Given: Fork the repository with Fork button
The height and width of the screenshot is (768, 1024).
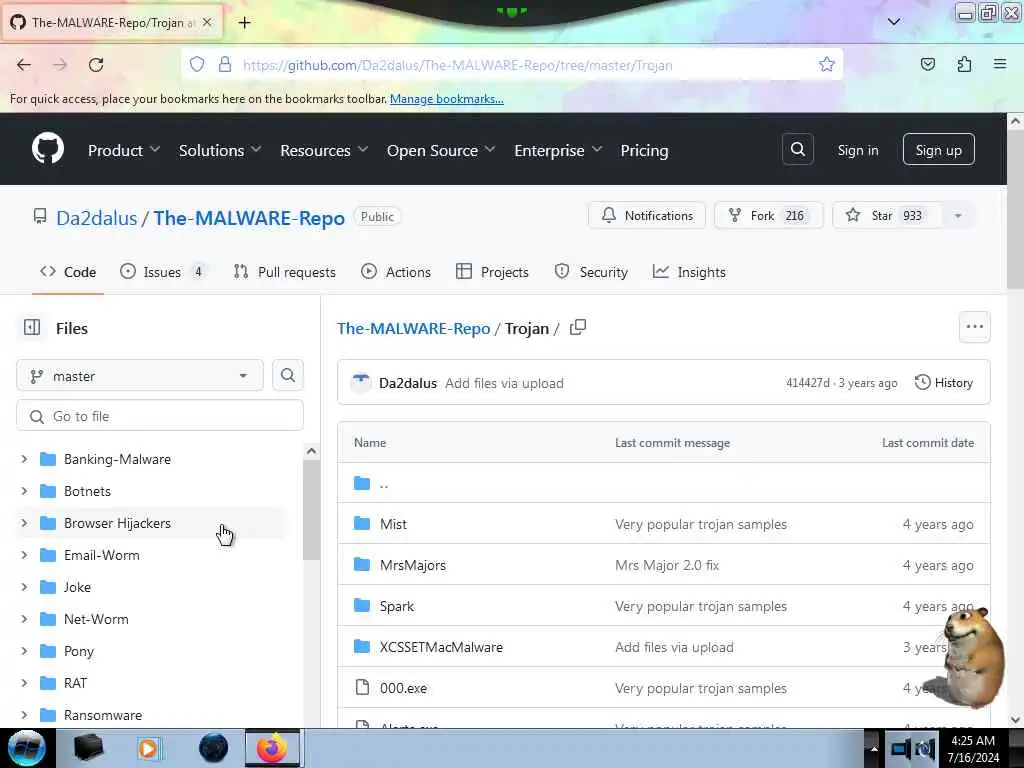Looking at the screenshot, I should click(768, 216).
